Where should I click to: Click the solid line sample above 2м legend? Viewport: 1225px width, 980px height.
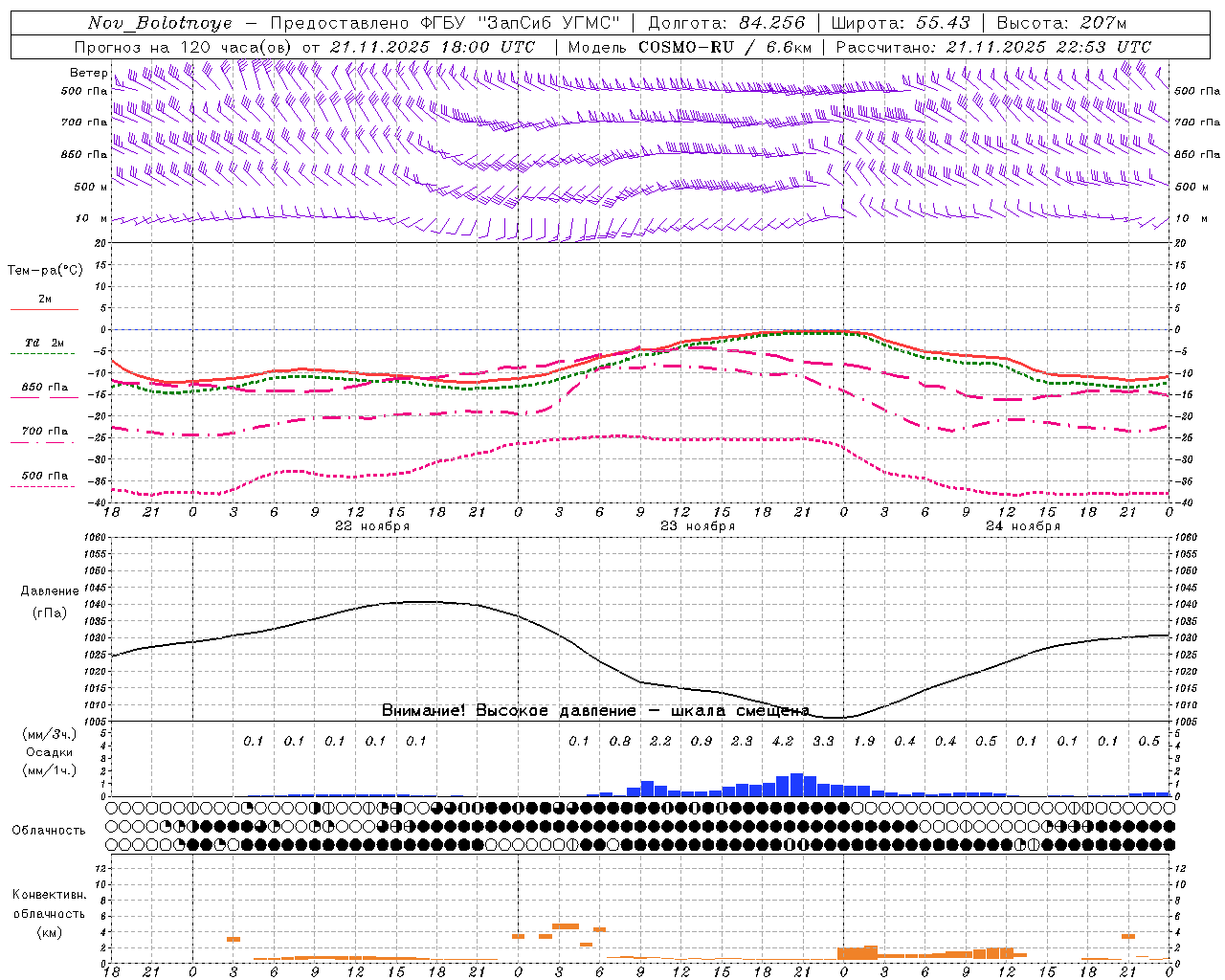point(44,309)
